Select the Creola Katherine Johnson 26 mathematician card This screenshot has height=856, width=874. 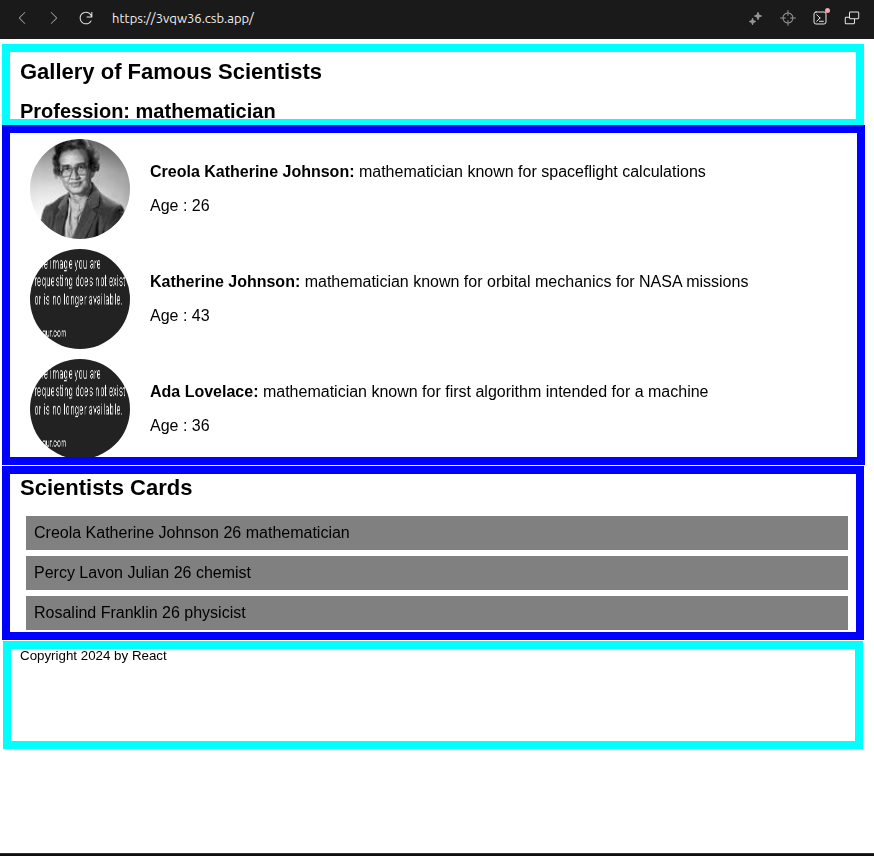coord(436,533)
